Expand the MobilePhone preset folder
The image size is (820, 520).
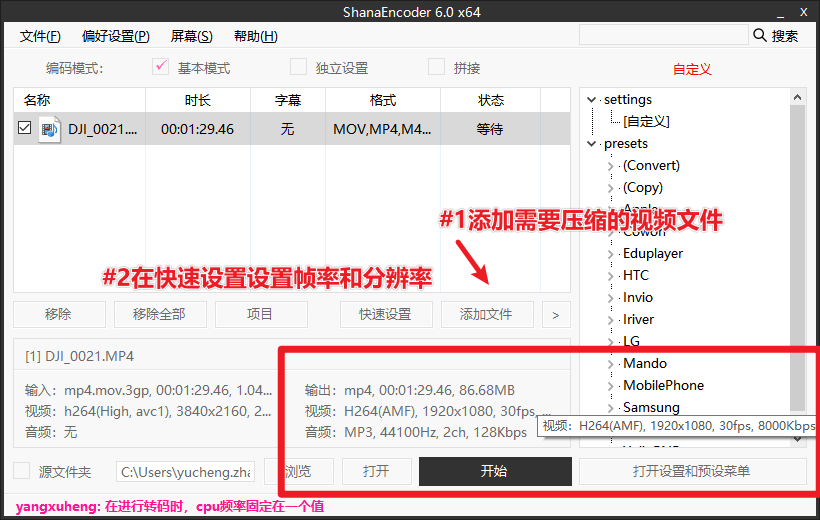610,386
